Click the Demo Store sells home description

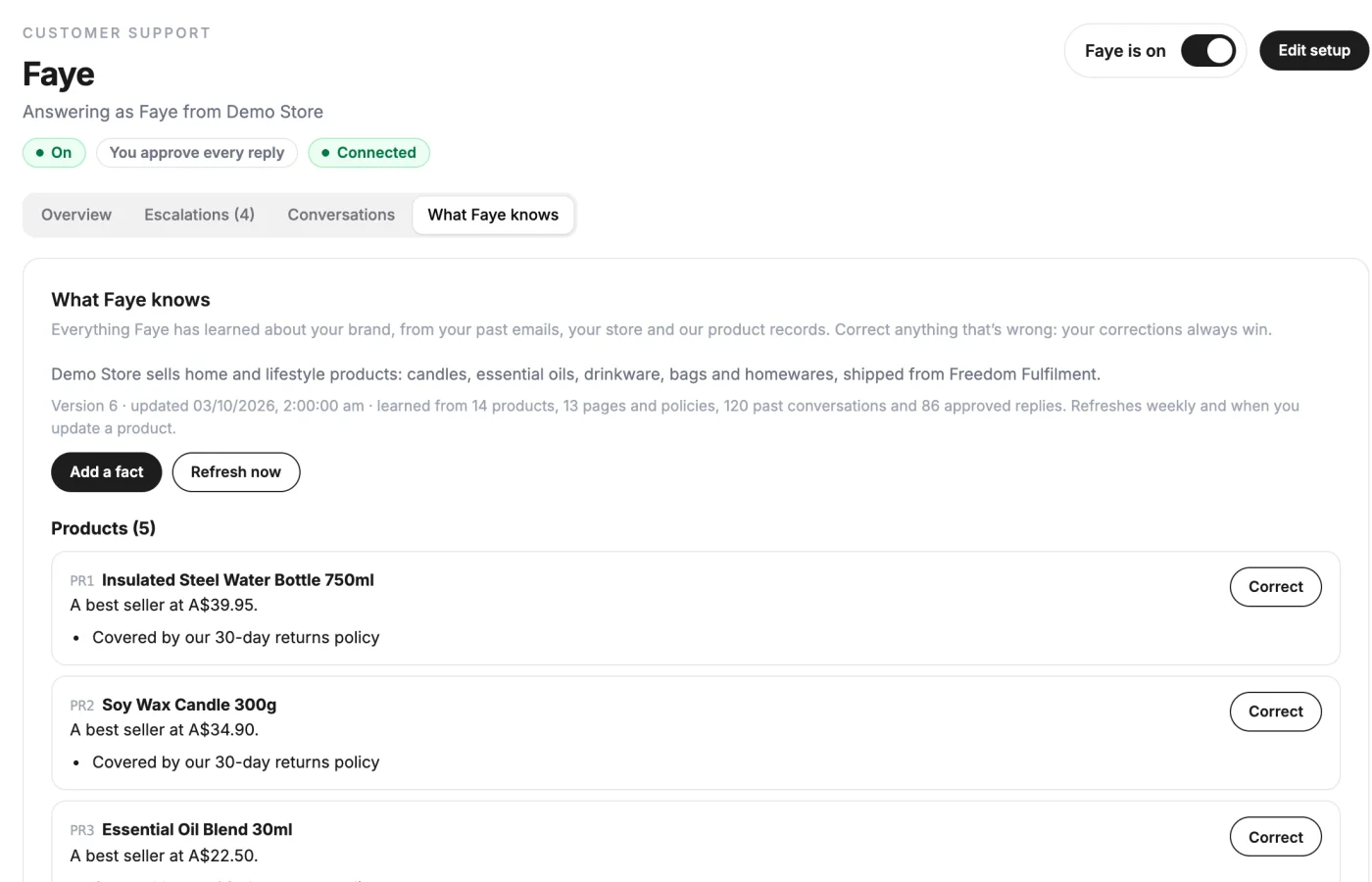575,374
